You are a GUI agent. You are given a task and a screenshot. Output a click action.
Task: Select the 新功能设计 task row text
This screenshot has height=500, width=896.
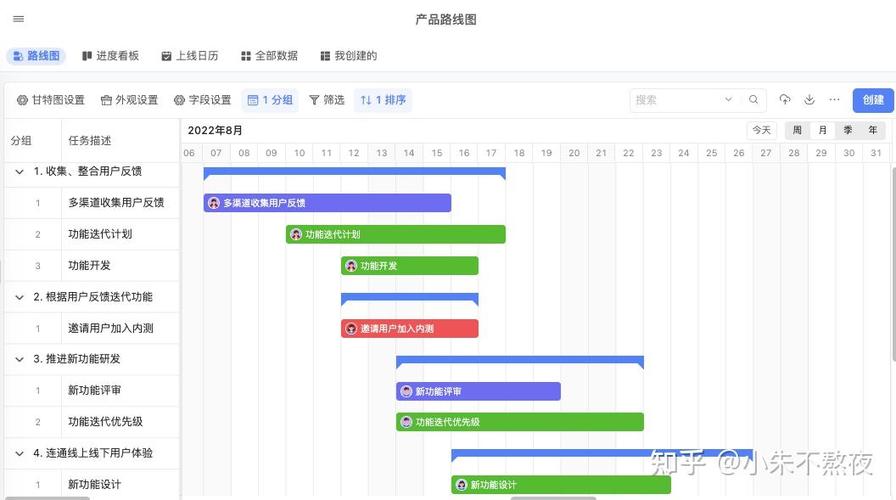94,485
